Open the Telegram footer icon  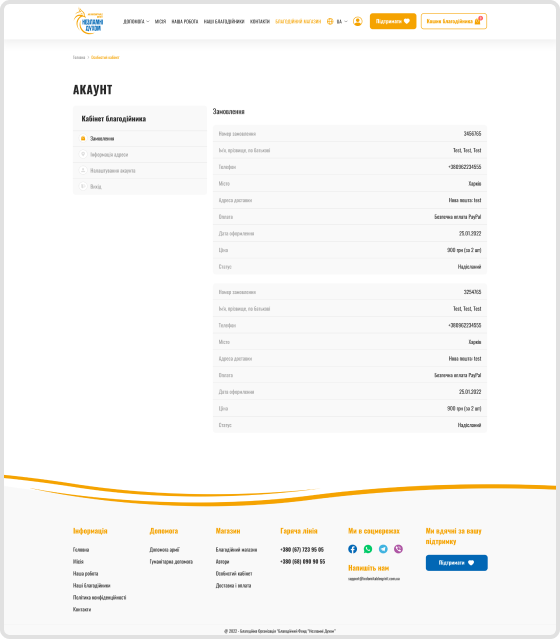[x=383, y=549]
